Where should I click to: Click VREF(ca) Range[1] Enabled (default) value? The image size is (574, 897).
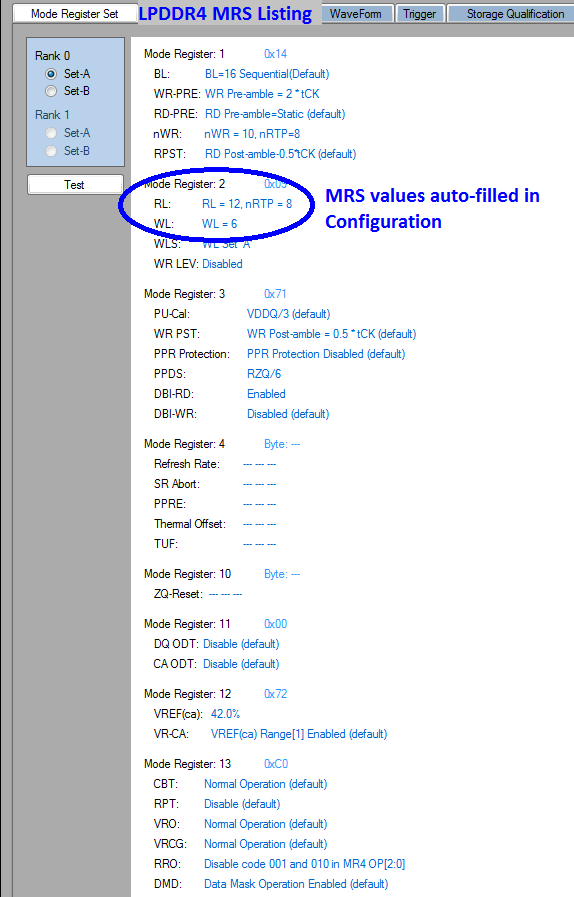point(299,733)
